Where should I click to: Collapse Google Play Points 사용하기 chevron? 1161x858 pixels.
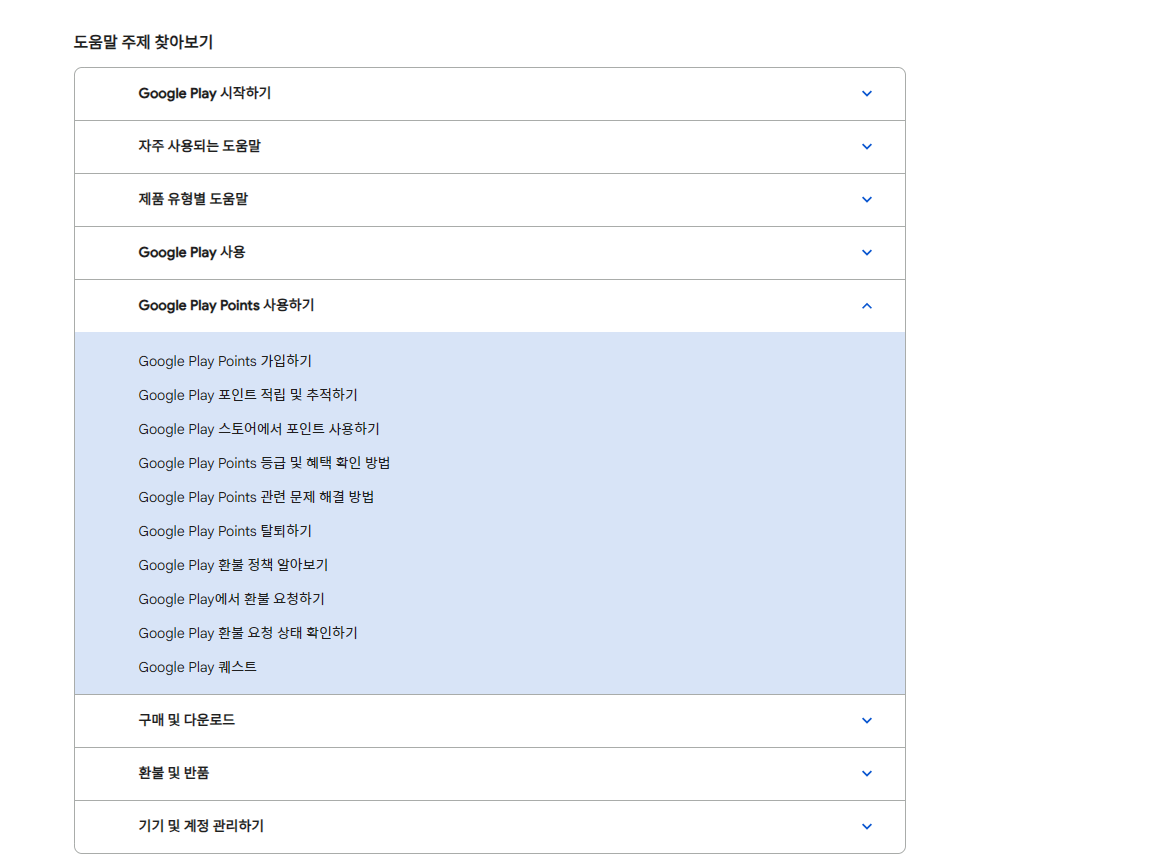coord(866,306)
